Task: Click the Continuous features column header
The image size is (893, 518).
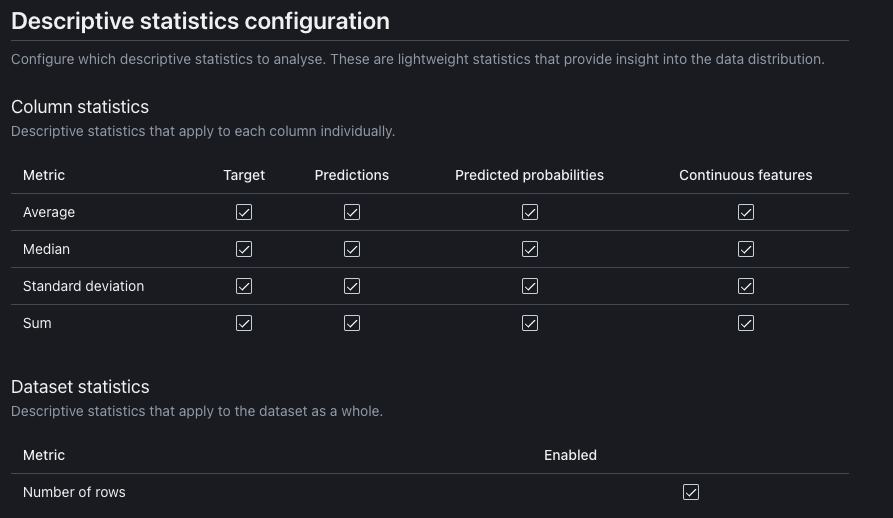Action: pyautogui.click(x=745, y=175)
